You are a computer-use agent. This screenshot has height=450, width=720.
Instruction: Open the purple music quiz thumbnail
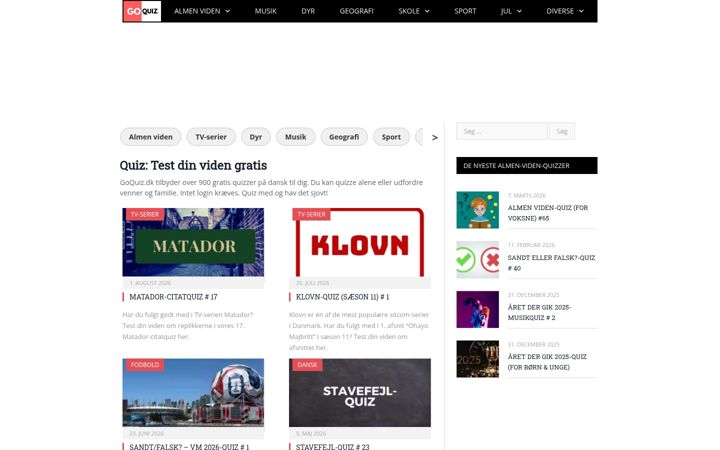click(x=478, y=309)
